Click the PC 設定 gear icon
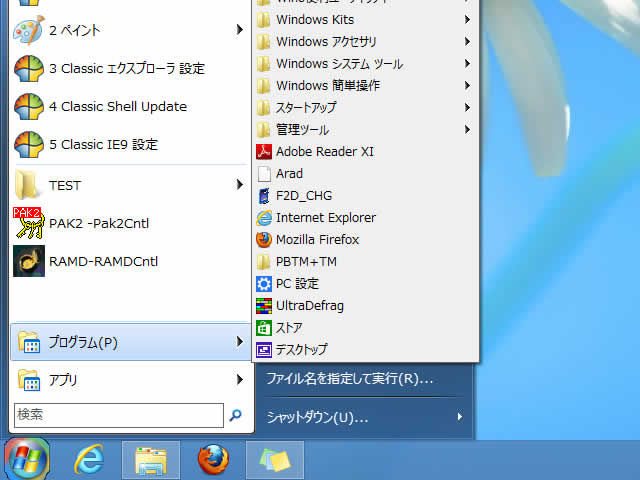Viewport: 640px width, 480px height. [x=264, y=284]
